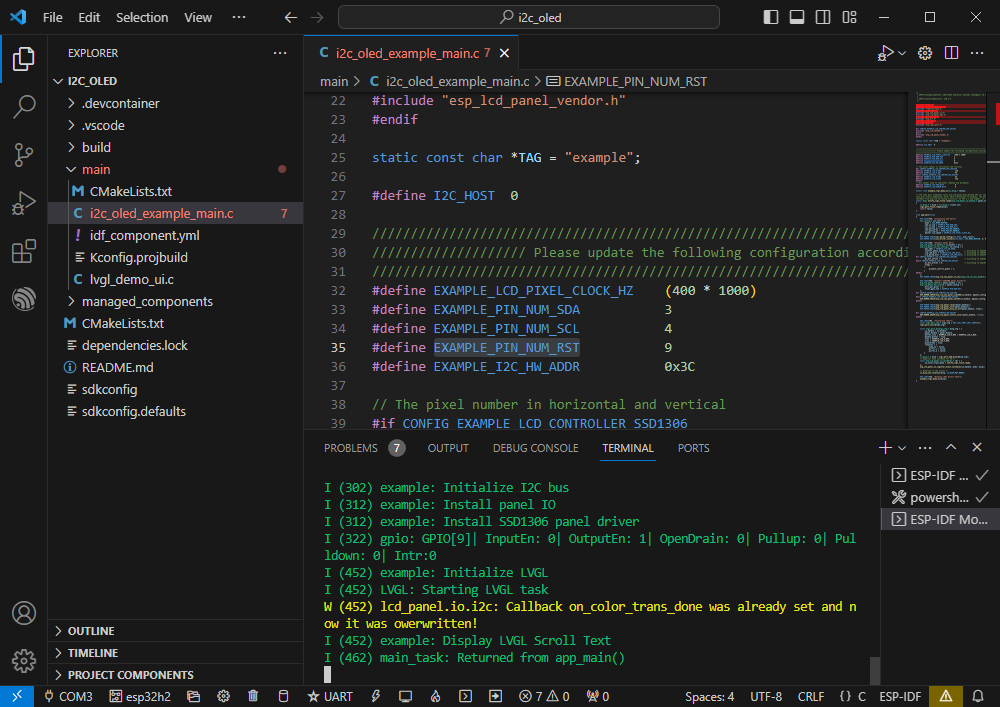The width and height of the screenshot is (1000, 707).
Task: Go back in navigation history
Action: [x=291, y=17]
